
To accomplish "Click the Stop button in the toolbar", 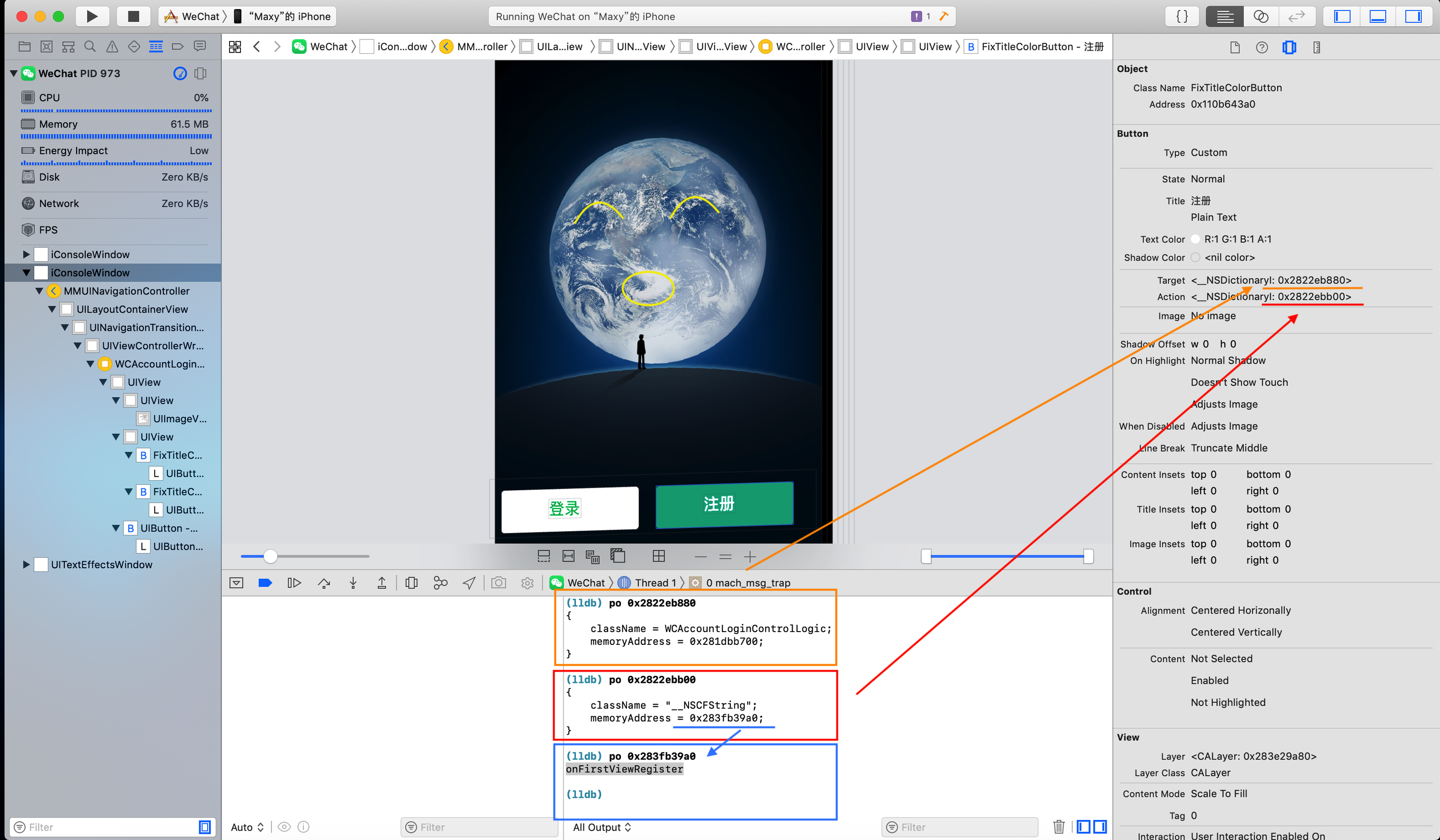I will [133, 16].
